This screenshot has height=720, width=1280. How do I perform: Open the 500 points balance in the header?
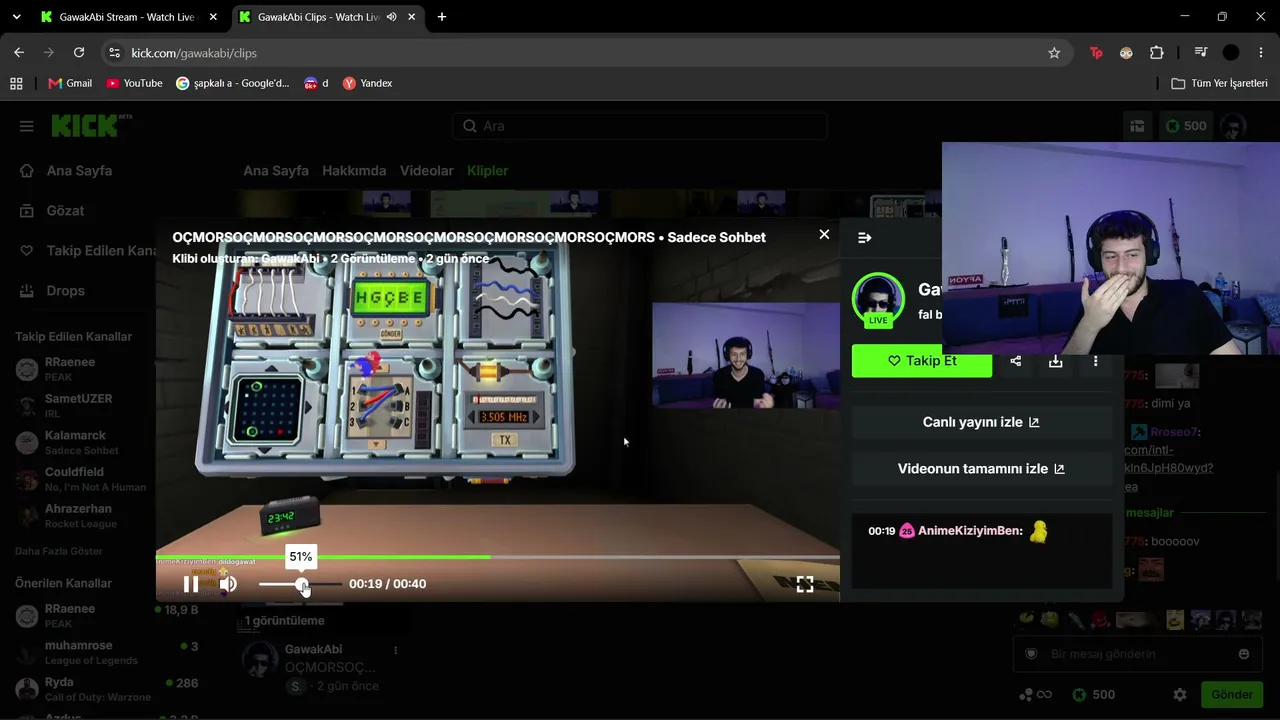1186,126
